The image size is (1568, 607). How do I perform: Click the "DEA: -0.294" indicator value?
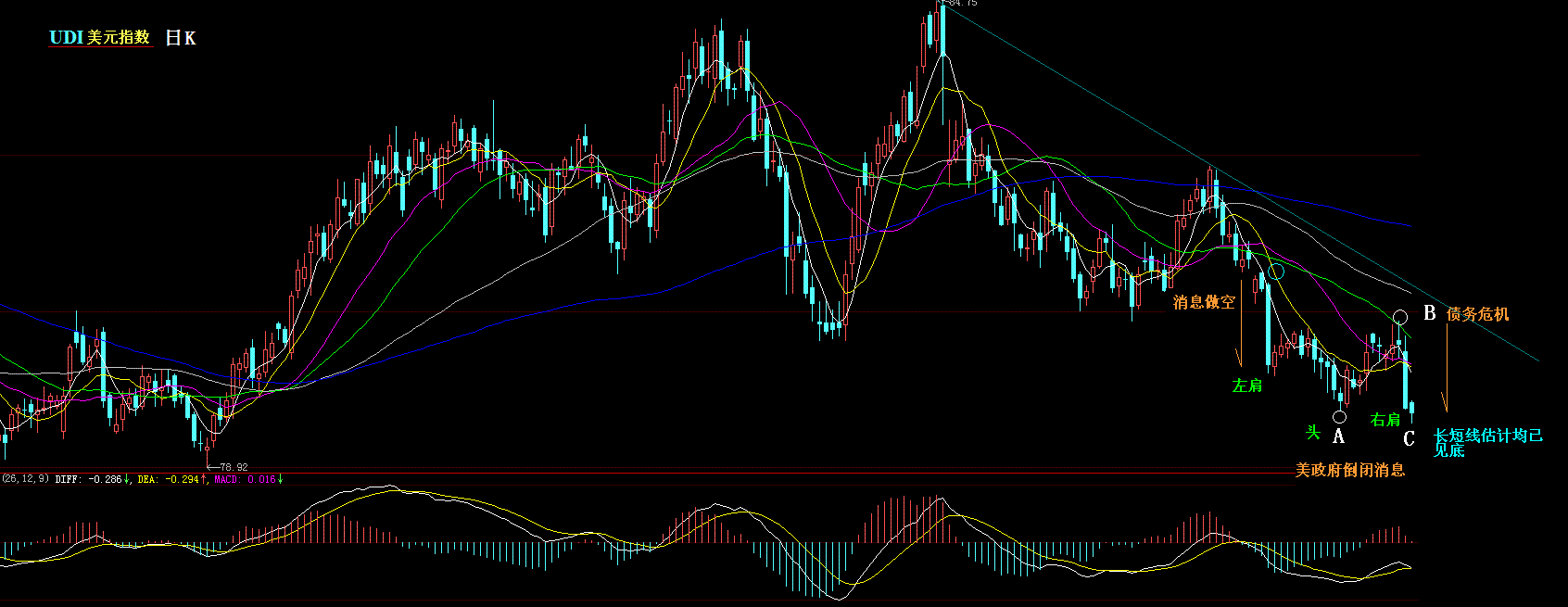(x=168, y=479)
